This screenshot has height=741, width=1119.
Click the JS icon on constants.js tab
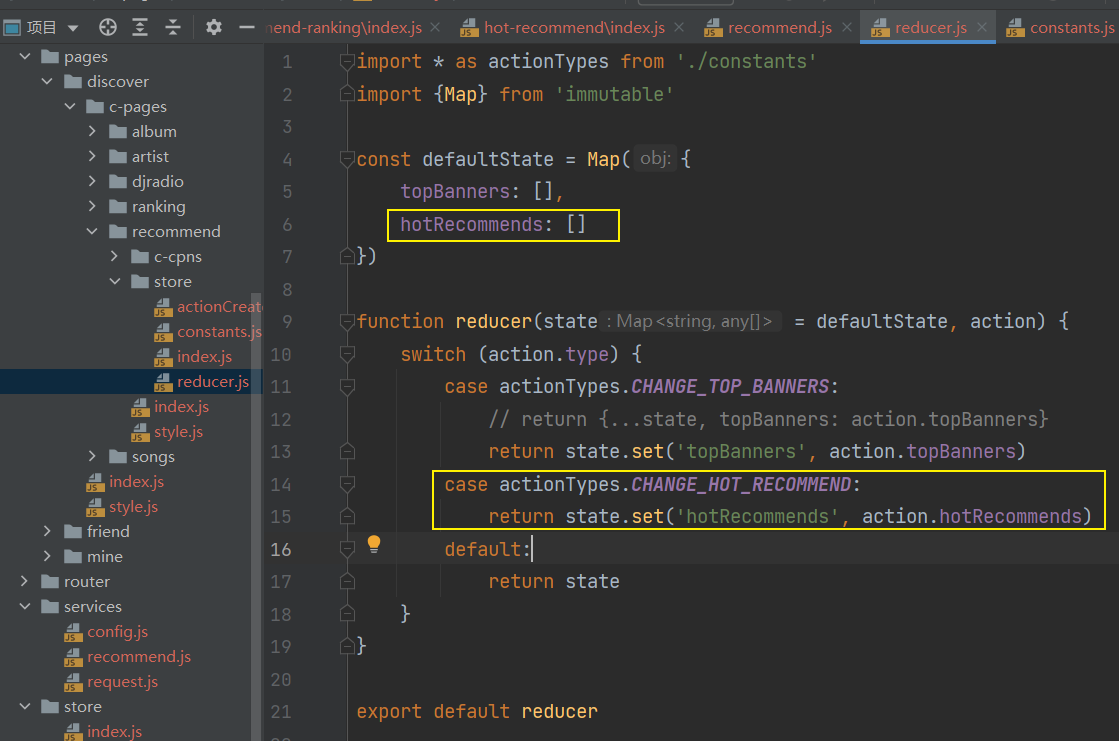1015,28
